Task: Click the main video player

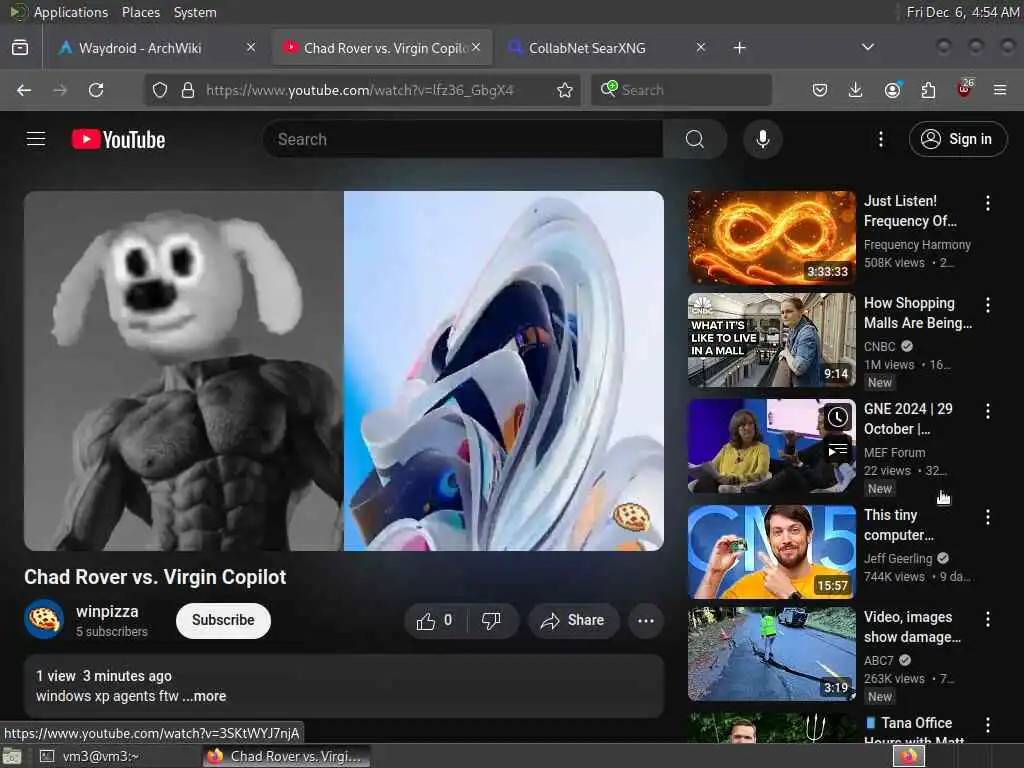Action: tap(344, 371)
